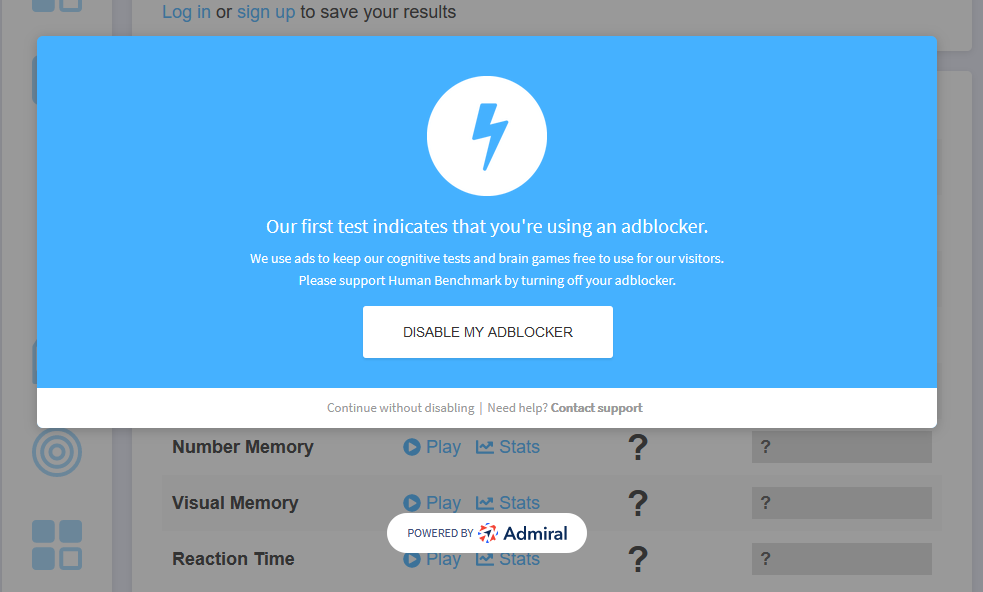Select the bullseye Aim Trainer icon in sidebar
The height and width of the screenshot is (592, 983).
pyautogui.click(x=57, y=452)
